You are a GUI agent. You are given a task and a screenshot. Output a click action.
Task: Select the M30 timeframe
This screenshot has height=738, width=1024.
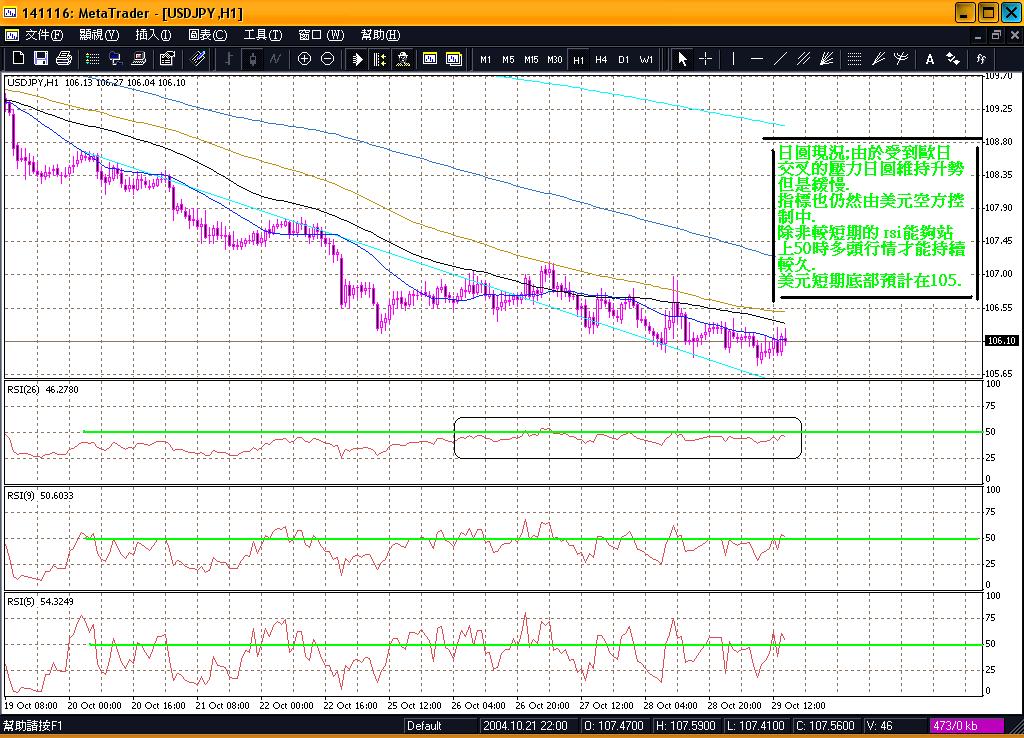(554, 59)
